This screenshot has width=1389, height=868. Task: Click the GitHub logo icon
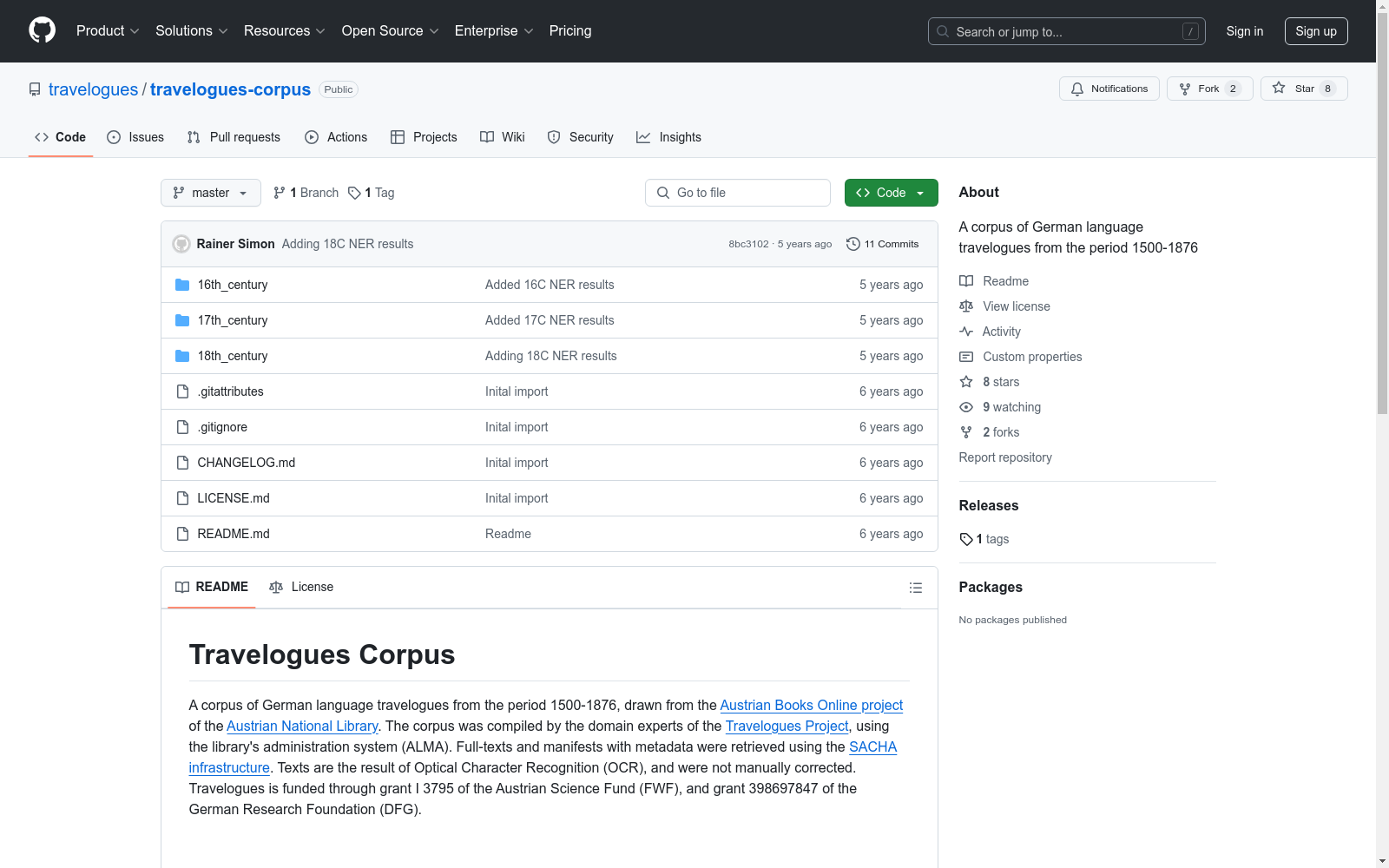[42, 30]
